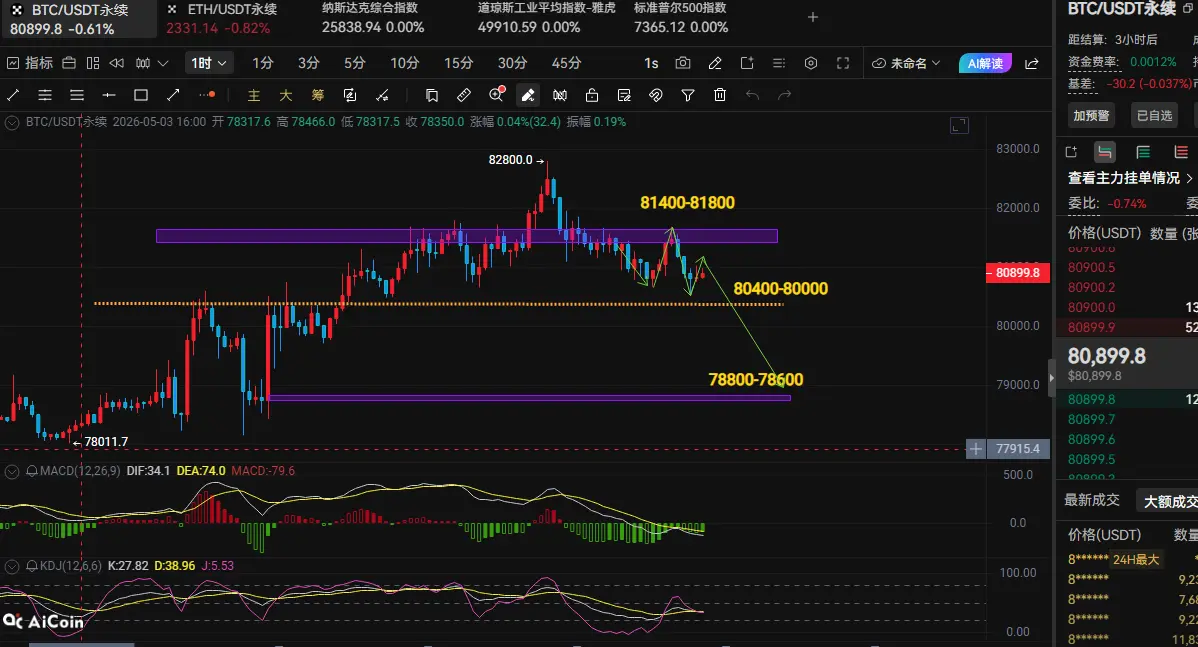1198x647 pixels.
Task: Toggle the 主 indicator button
Action: pyautogui.click(x=254, y=95)
